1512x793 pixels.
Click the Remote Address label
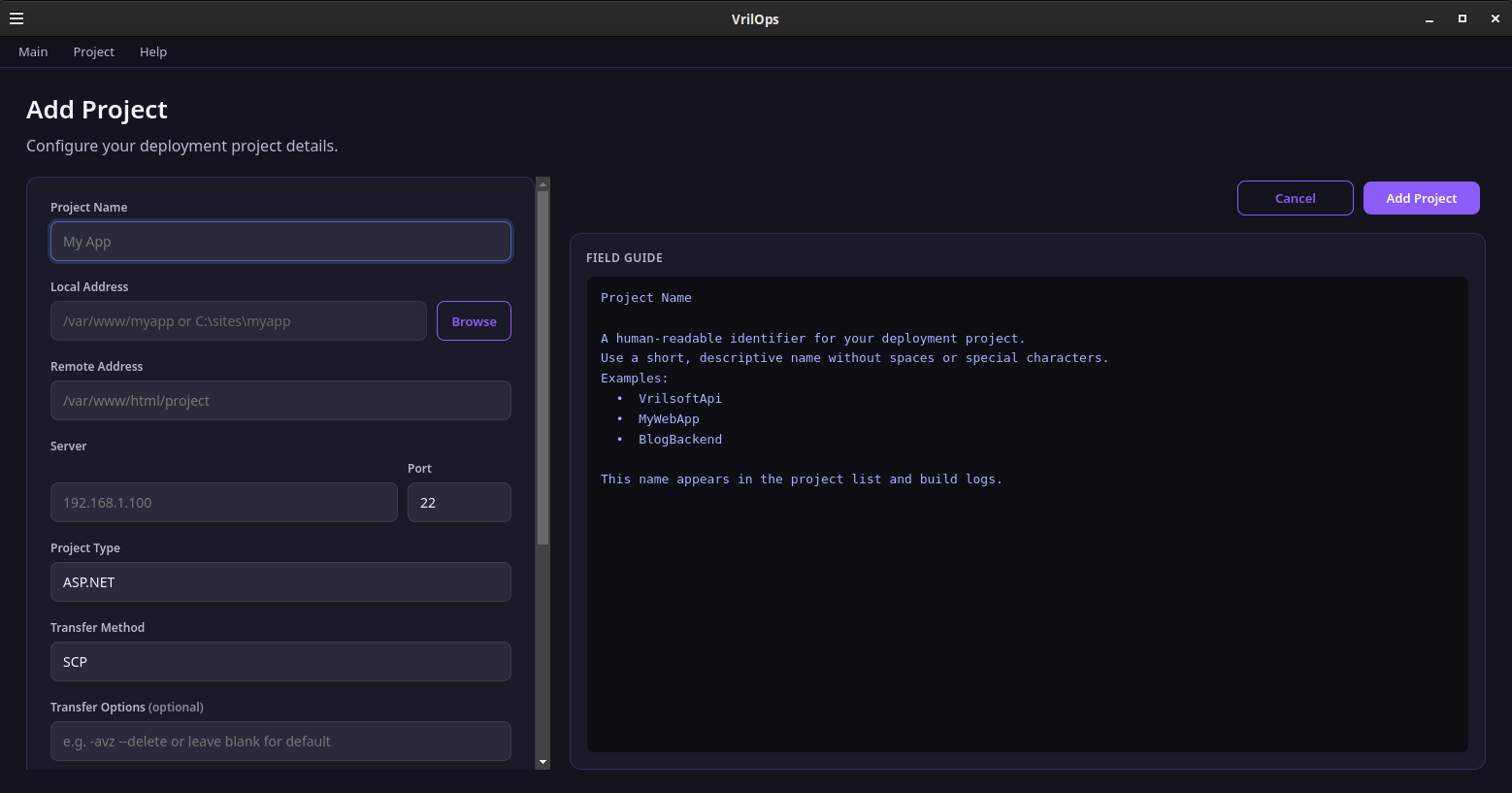pos(97,367)
